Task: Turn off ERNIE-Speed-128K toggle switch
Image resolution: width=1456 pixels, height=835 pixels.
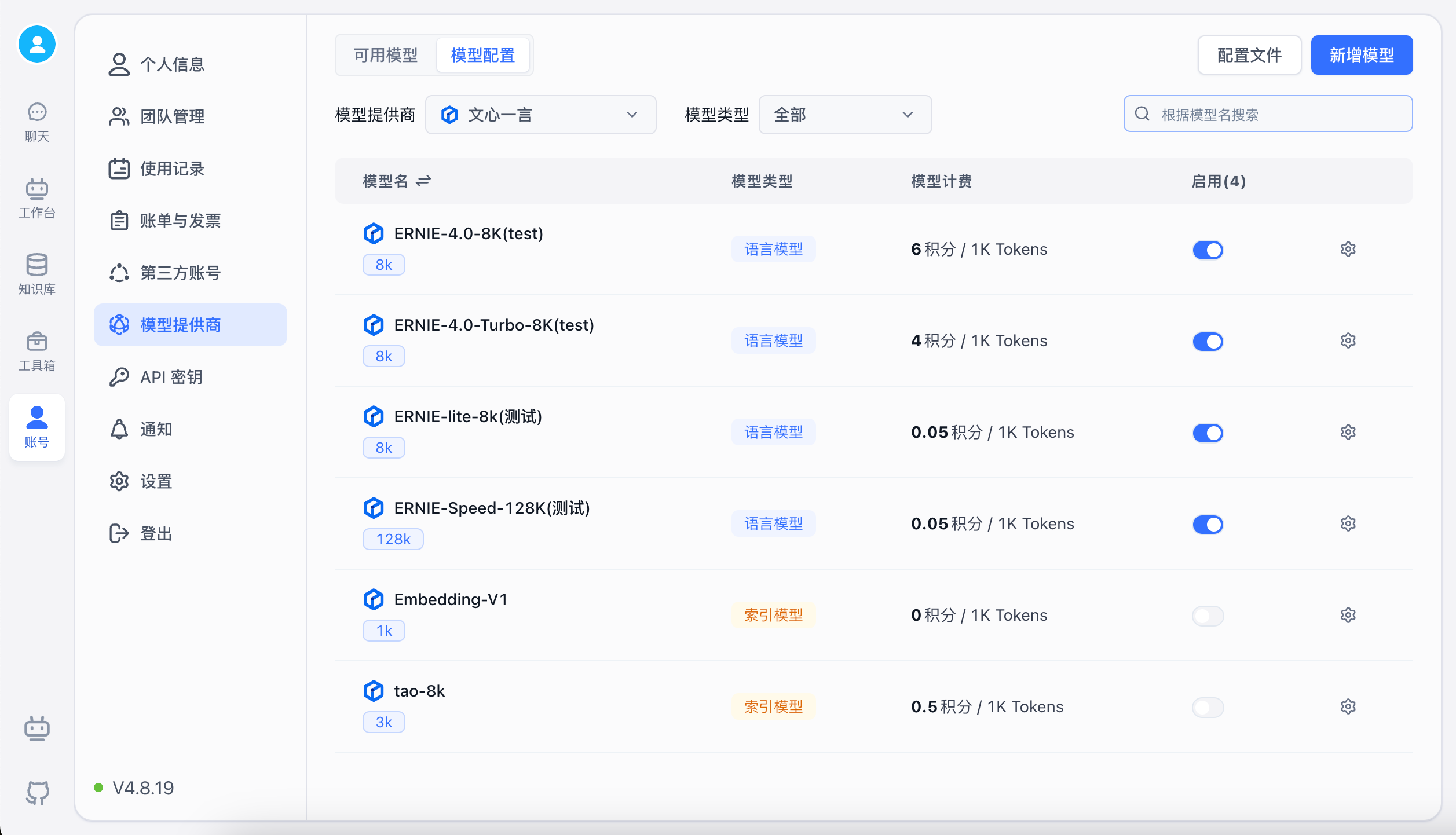Action: 1208,524
